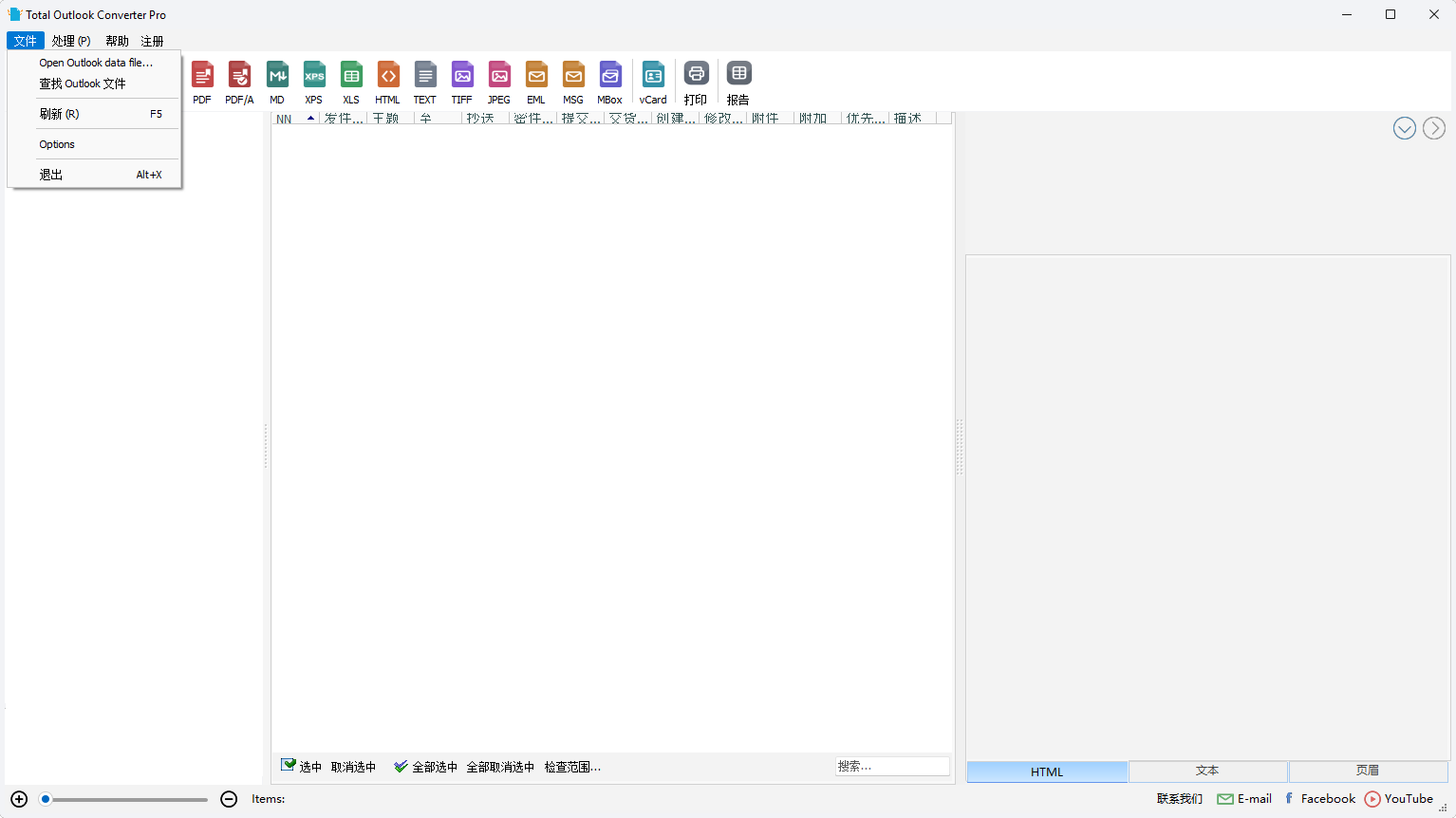Select the PDF/A conversion icon
Viewport: 1456px width, 818px height.
(x=239, y=83)
